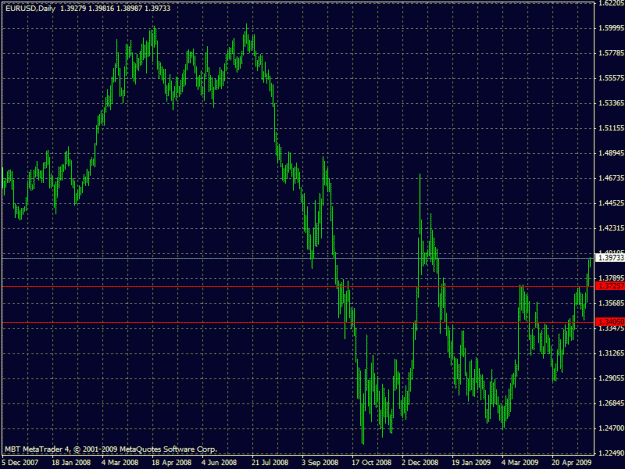This screenshot has width=625, height=469.
Task: Click the 18 Apr 2008 date label
Action: point(171,463)
